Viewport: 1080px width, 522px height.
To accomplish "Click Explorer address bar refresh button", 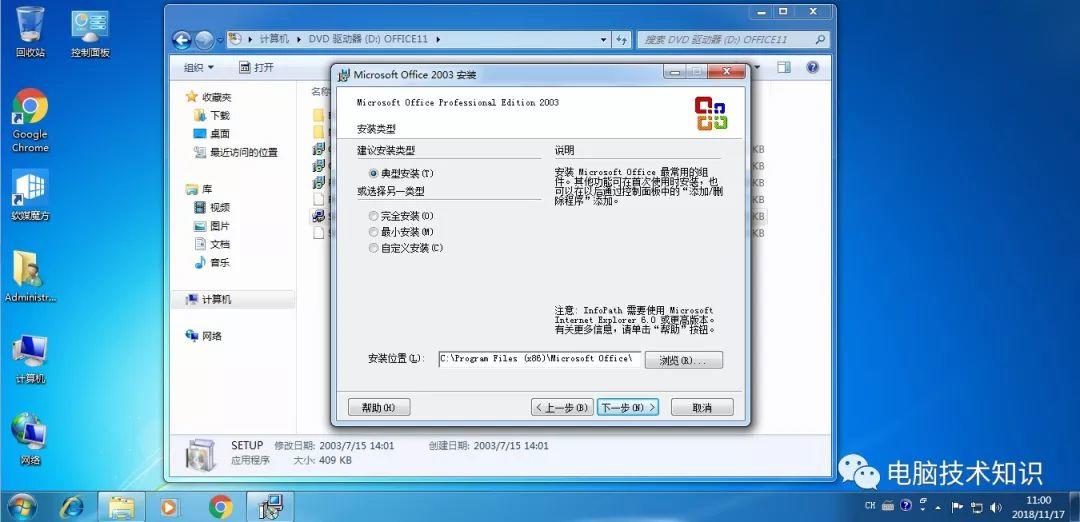I will pos(622,39).
